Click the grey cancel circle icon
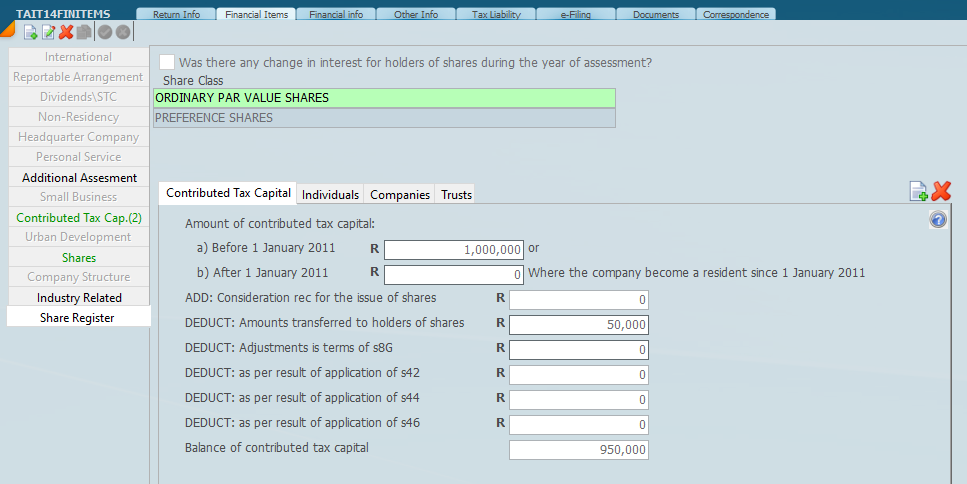This screenshot has height=484, width=967. point(122,32)
